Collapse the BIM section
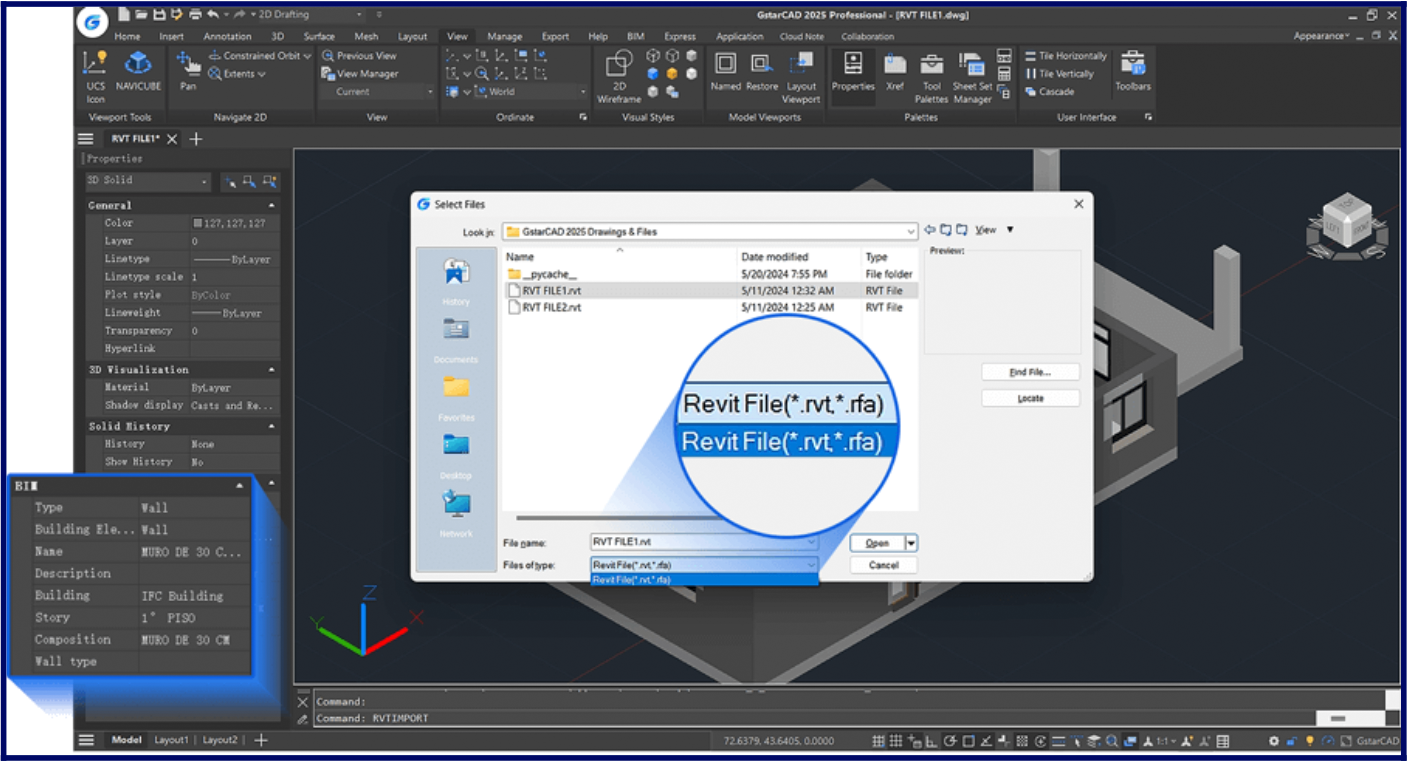1410x762 pixels. click(240, 486)
